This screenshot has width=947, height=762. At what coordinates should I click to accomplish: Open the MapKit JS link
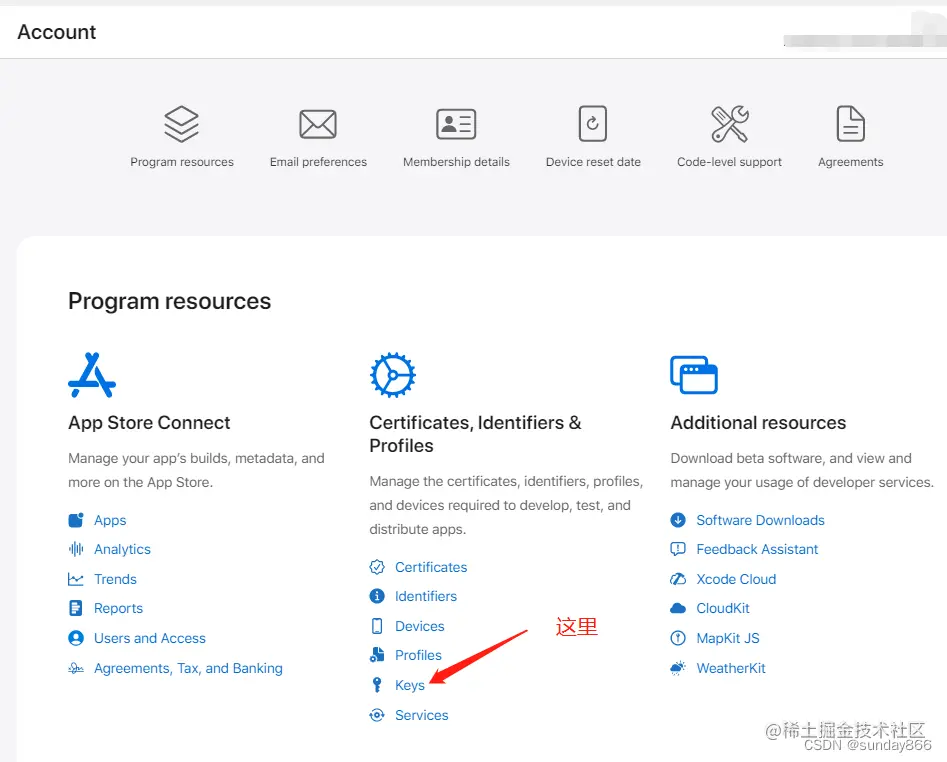728,638
